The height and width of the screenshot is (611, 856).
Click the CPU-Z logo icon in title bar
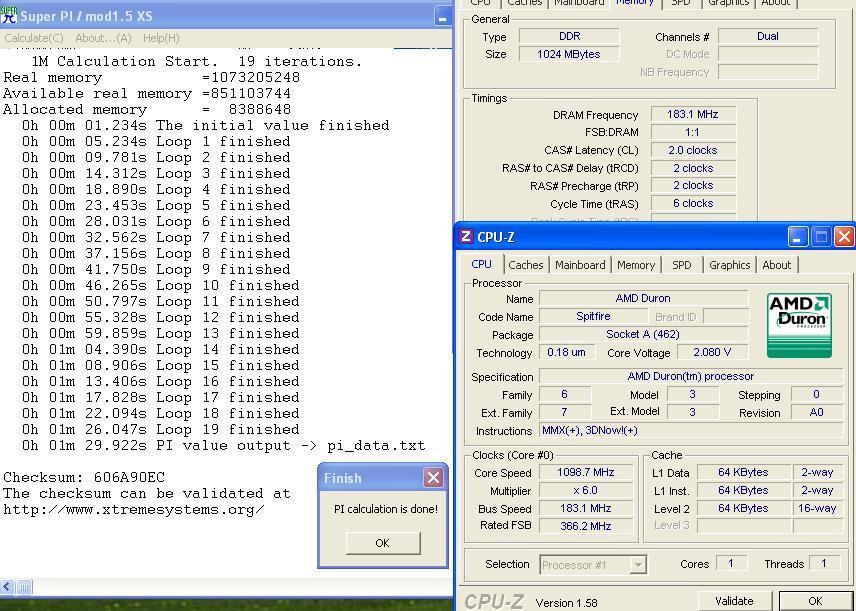click(465, 236)
